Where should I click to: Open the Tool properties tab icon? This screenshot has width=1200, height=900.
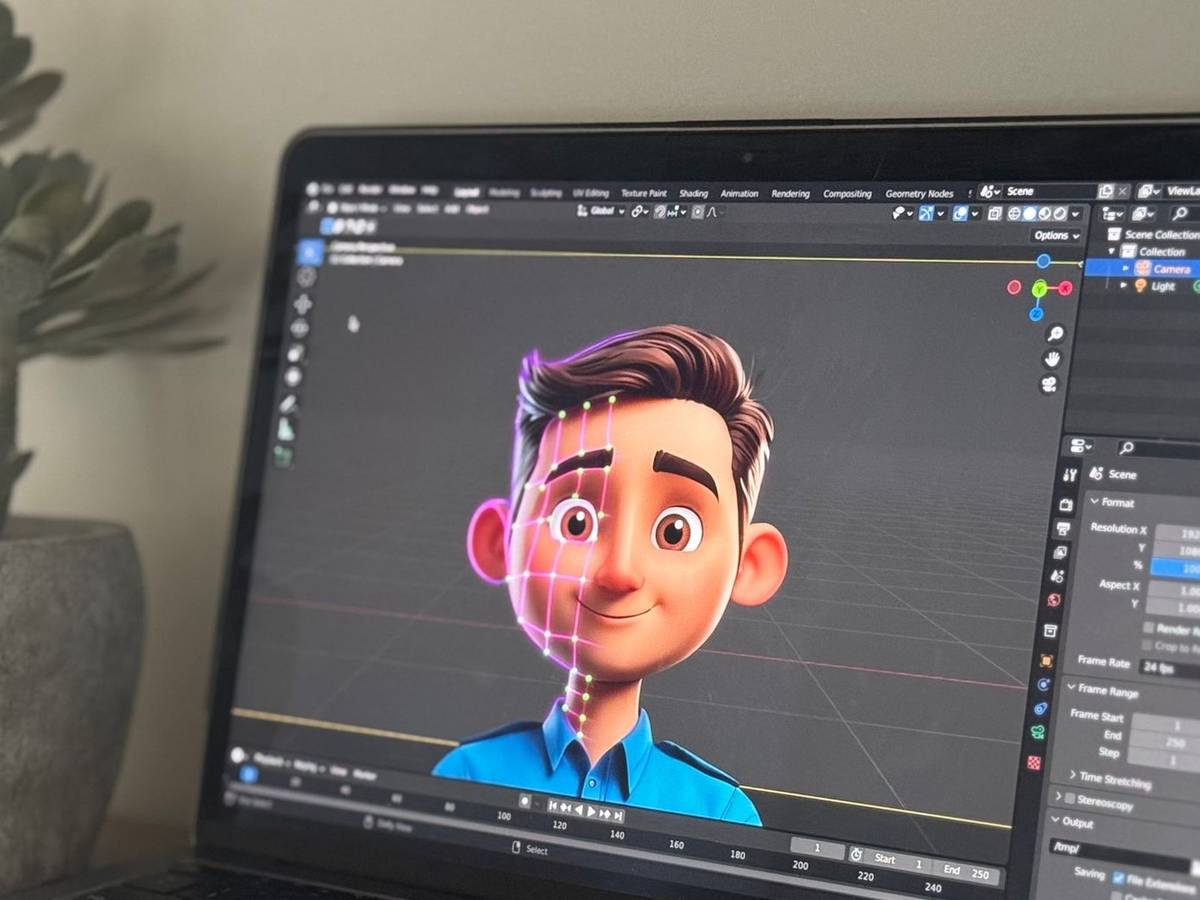click(x=1070, y=475)
